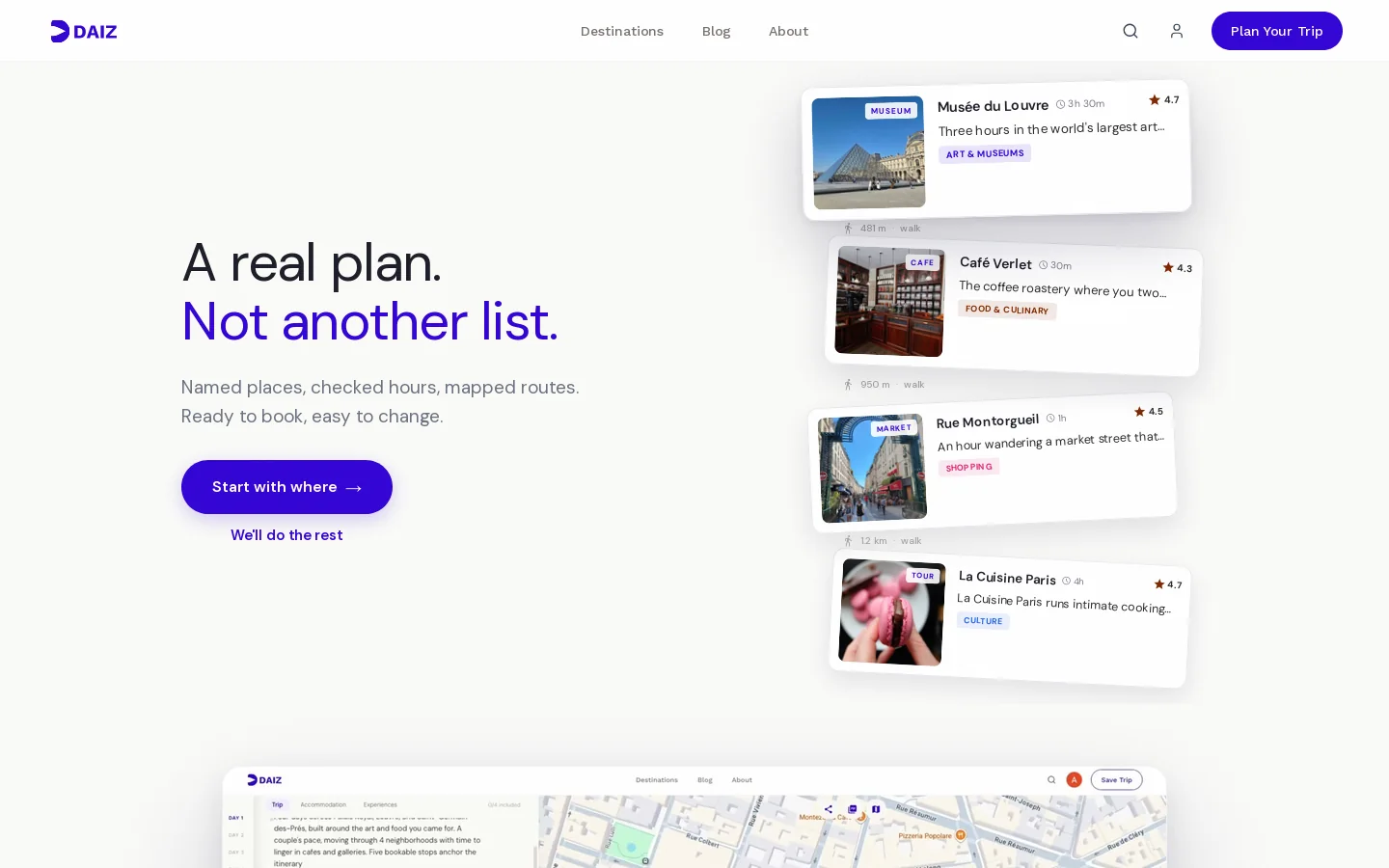This screenshot has width=1389, height=868.
Task: Click the star rating icon on Musée du Louvre
Action: [x=1155, y=100]
